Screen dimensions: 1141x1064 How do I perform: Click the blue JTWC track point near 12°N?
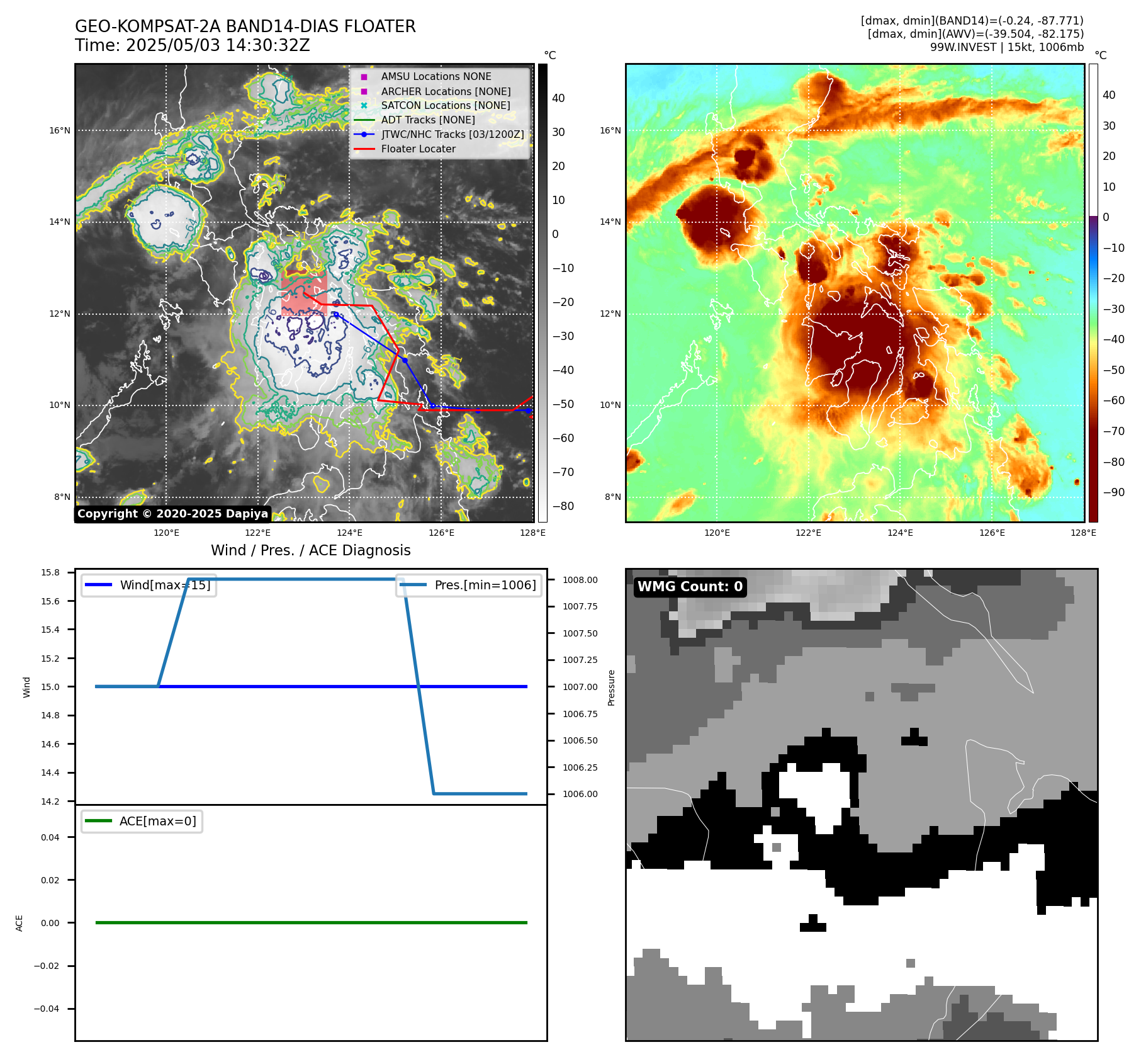tap(336, 315)
